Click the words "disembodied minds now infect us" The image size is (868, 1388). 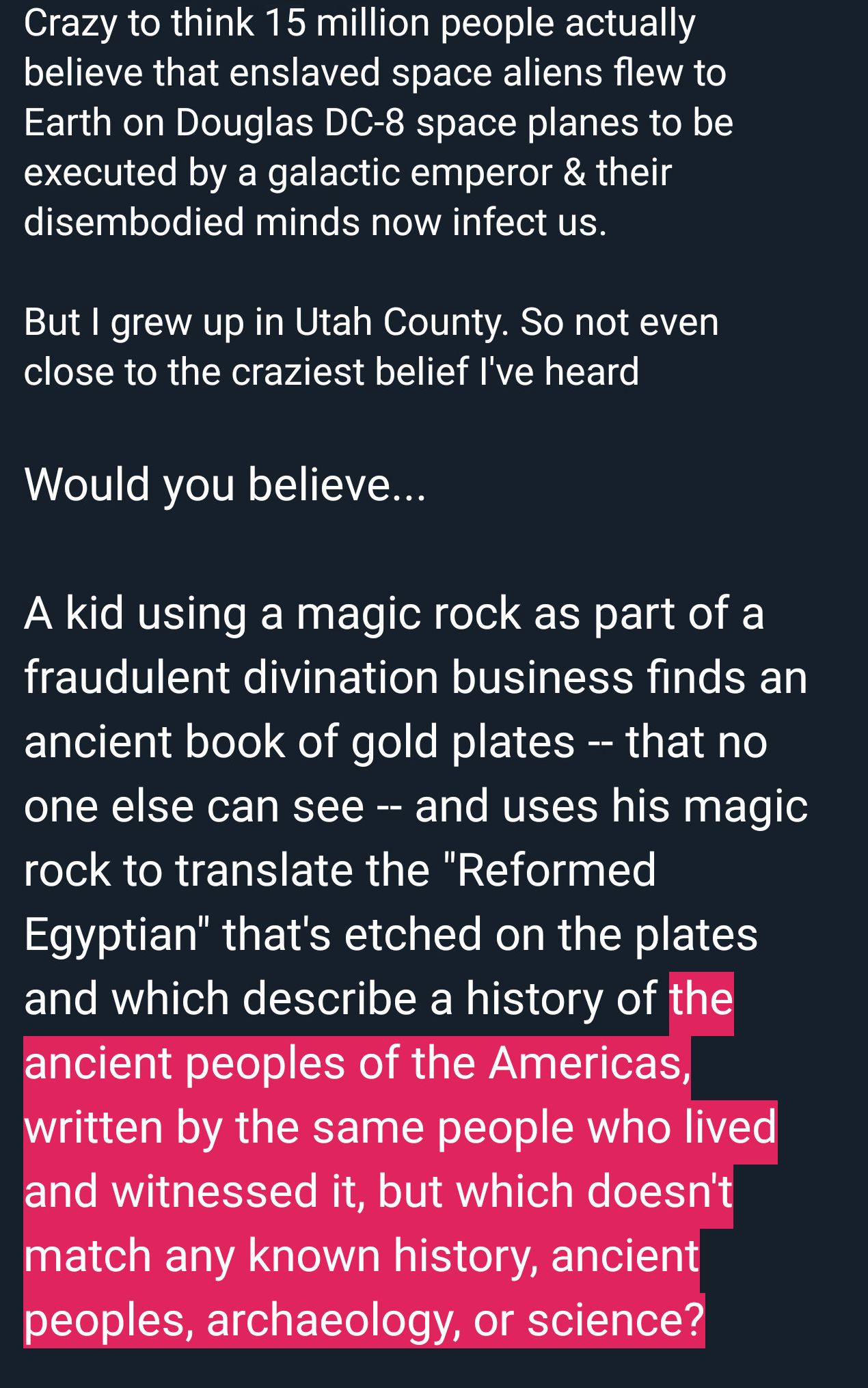[x=314, y=223]
